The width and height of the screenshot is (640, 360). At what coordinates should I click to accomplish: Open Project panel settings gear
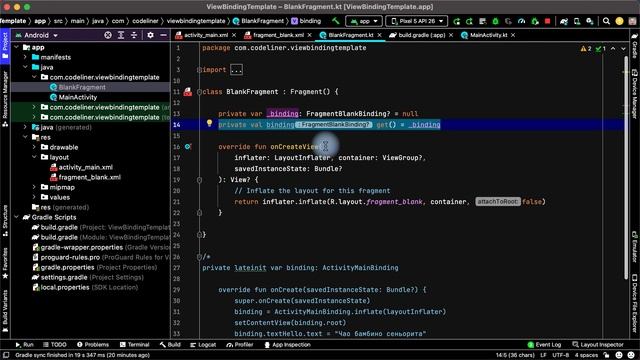[x=150, y=35]
